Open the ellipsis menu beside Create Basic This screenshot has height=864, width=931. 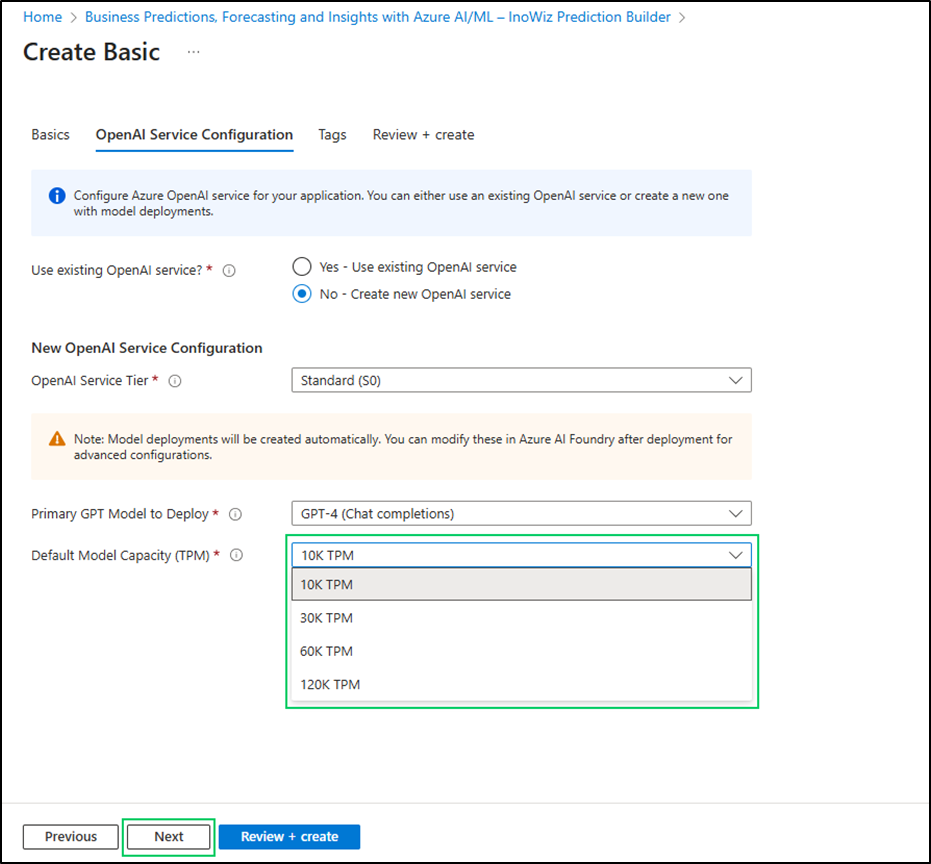[x=193, y=52]
